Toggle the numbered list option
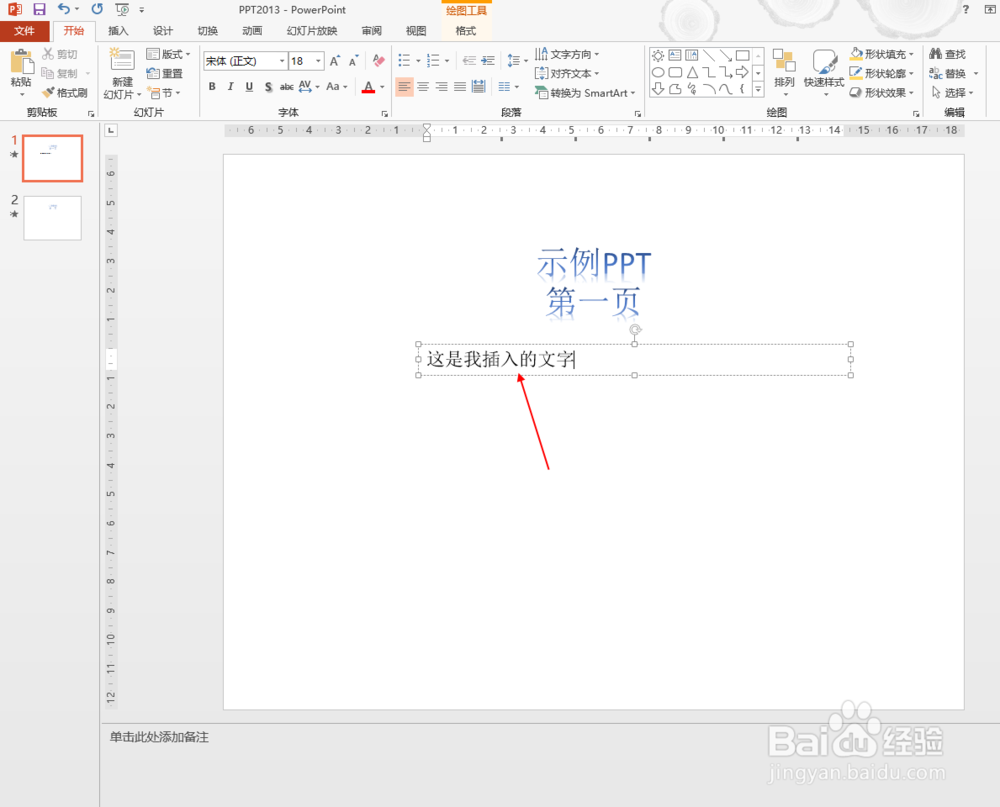This screenshot has height=807, width=1000. click(x=432, y=61)
